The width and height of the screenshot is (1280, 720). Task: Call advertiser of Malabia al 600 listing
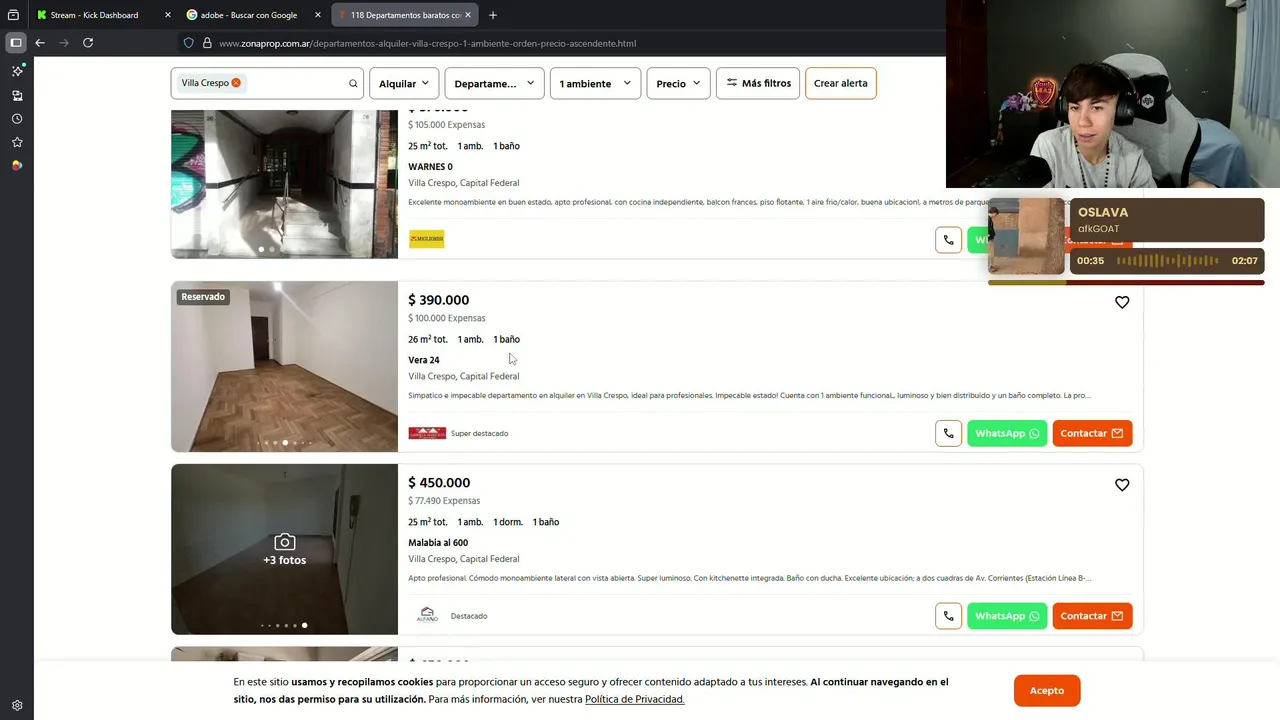(948, 616)
